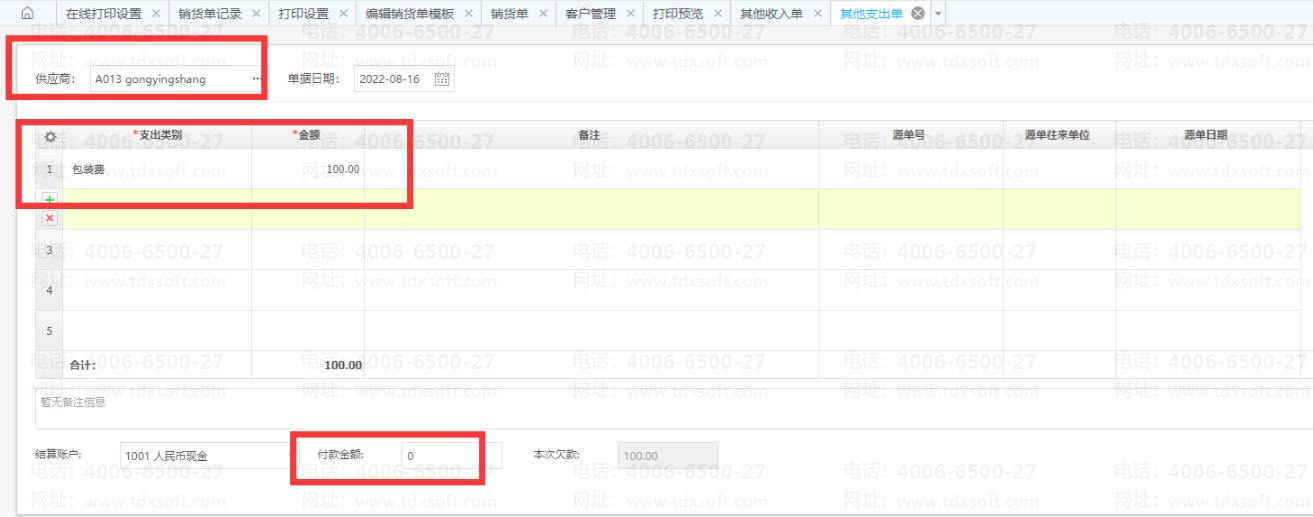The image size is (1313, 517).
Task: Click the 包装费 expense category cell
Action: pyautogui.click(x=157, y=169)
